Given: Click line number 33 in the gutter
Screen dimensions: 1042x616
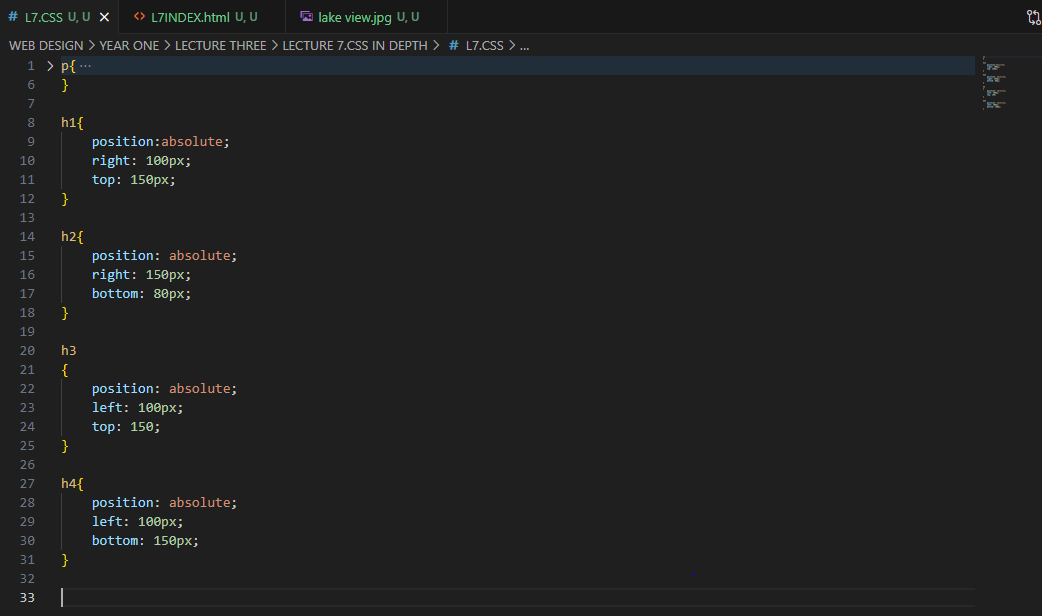Looking at the screenshot, I should pos(27,597).
